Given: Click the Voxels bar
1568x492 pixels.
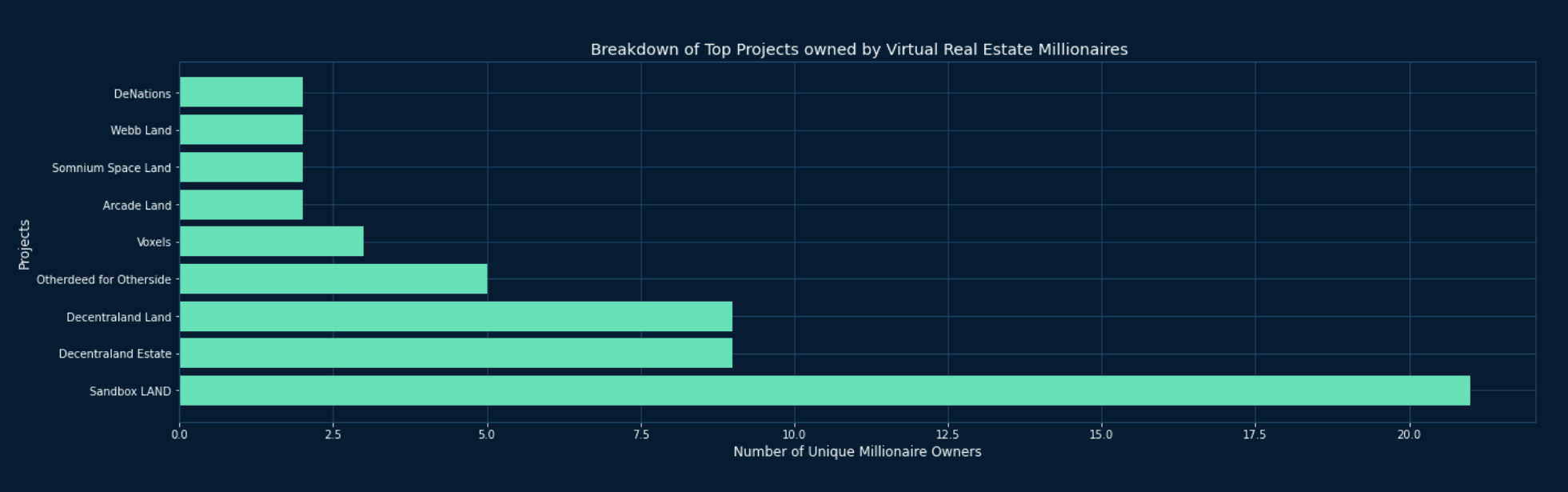Looking at the screenshot, I should [272, 242].
